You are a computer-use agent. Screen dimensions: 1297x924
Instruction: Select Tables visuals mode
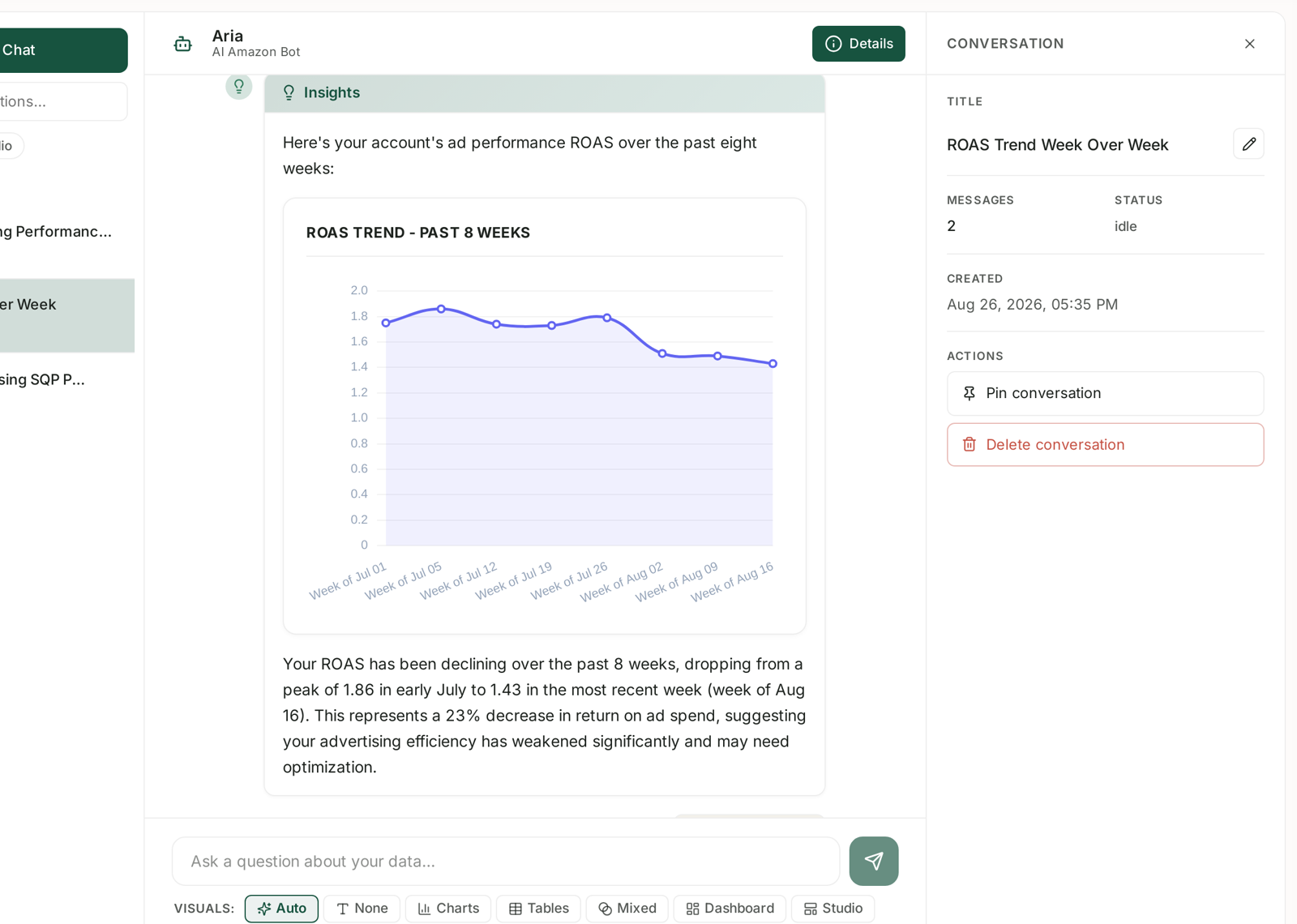click(x=538, y=909)
